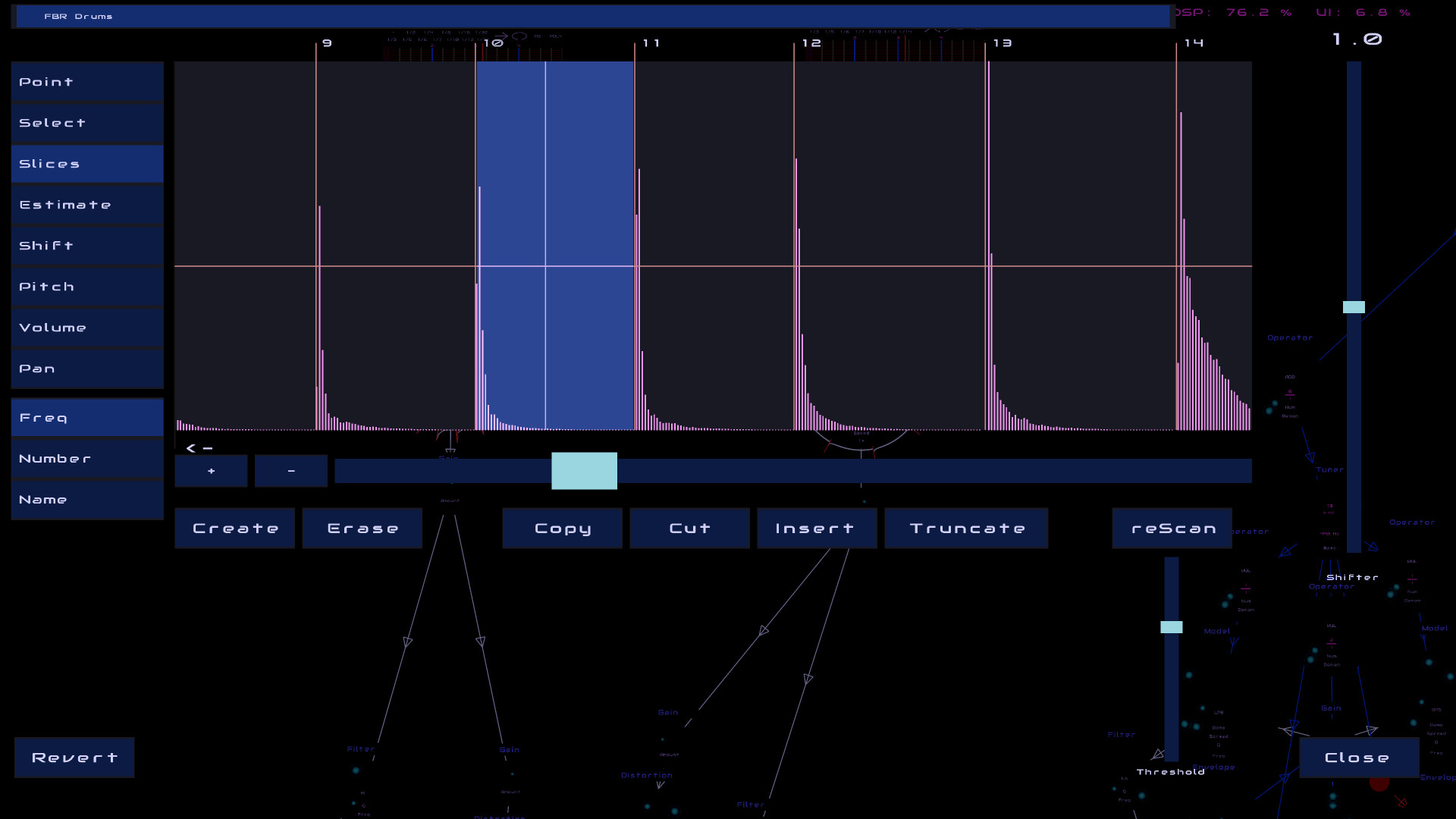Viewport: 1456px width, 819px height.
Task: Toggle the RB mode indicator
Action: click(537, 36)
